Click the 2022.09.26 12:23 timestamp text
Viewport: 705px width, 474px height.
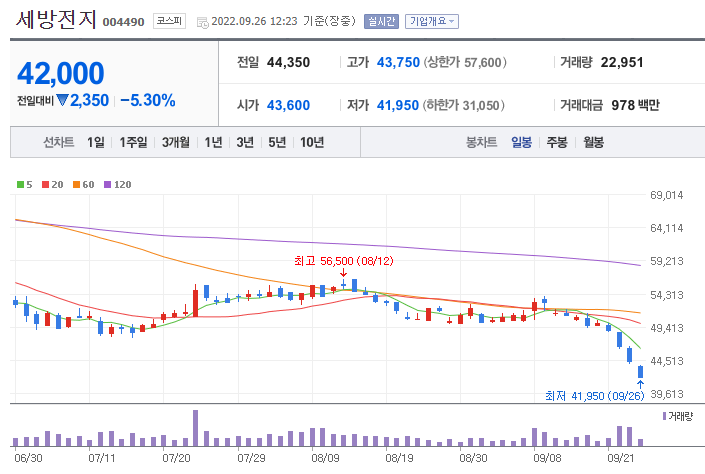(254, 21)
